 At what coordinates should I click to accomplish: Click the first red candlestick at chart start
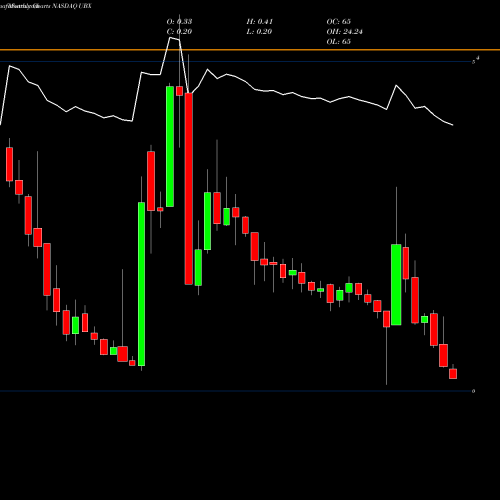tap(9, 164)
